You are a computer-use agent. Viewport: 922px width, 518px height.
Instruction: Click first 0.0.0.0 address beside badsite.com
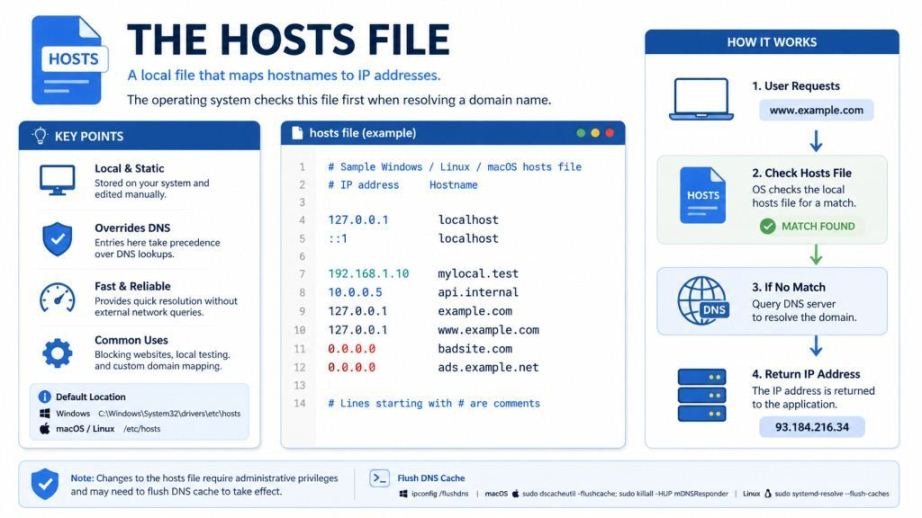(x=352, y=349)
